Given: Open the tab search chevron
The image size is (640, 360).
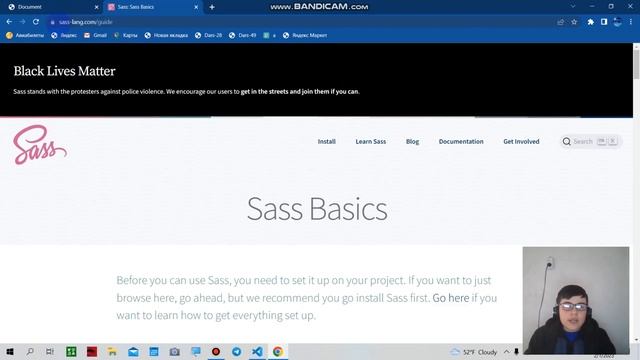Looking at the screenshot, I should click(x=573, y=7).
